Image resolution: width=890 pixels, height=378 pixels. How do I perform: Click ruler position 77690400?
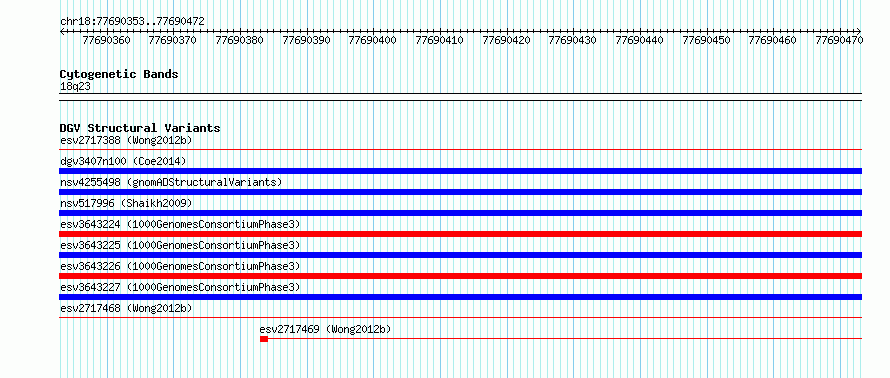coord(372,40)
